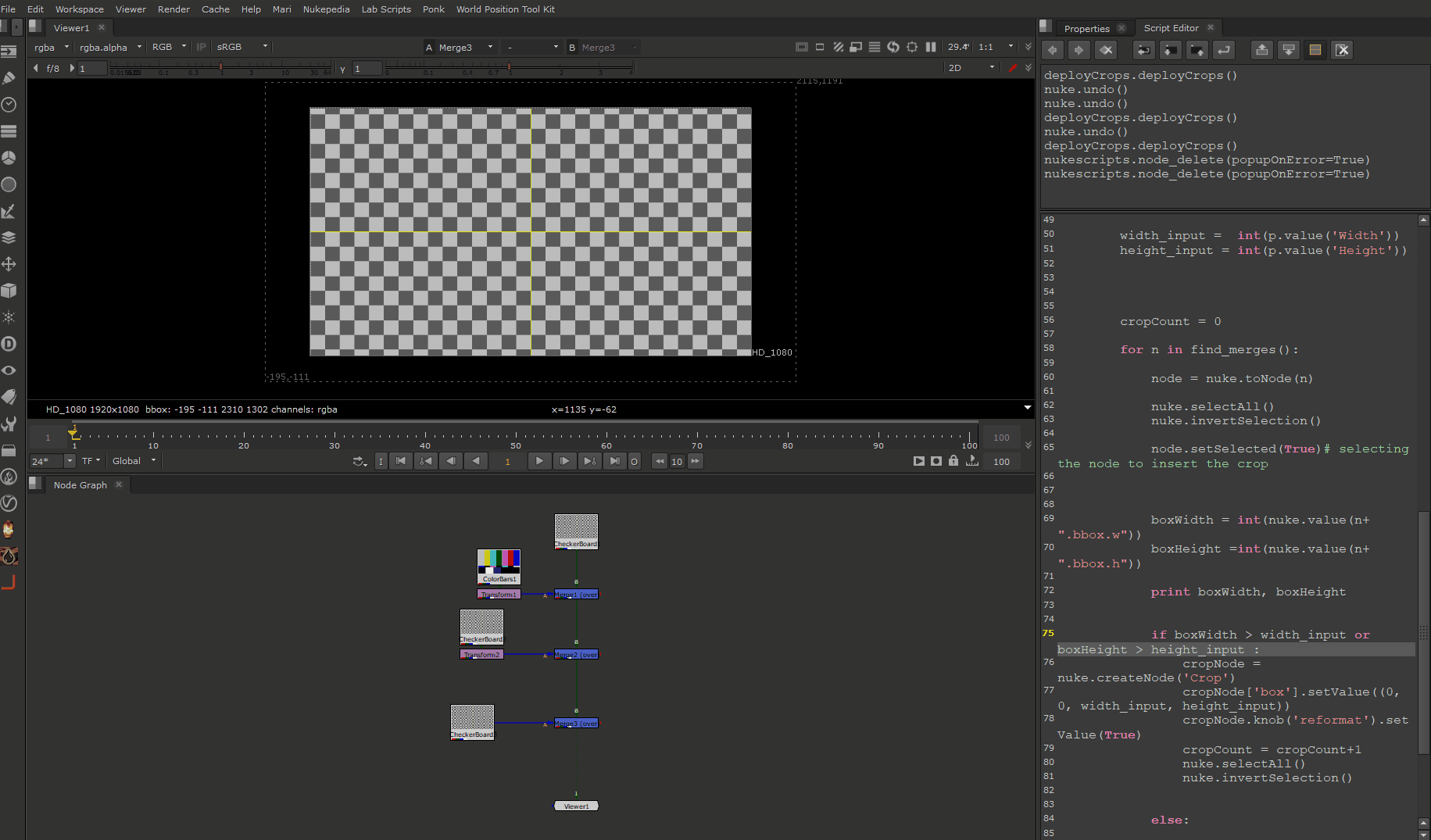Switch to the Properties tab
This screenshot has width=1431, height=840.
(x=1086, y=28)
